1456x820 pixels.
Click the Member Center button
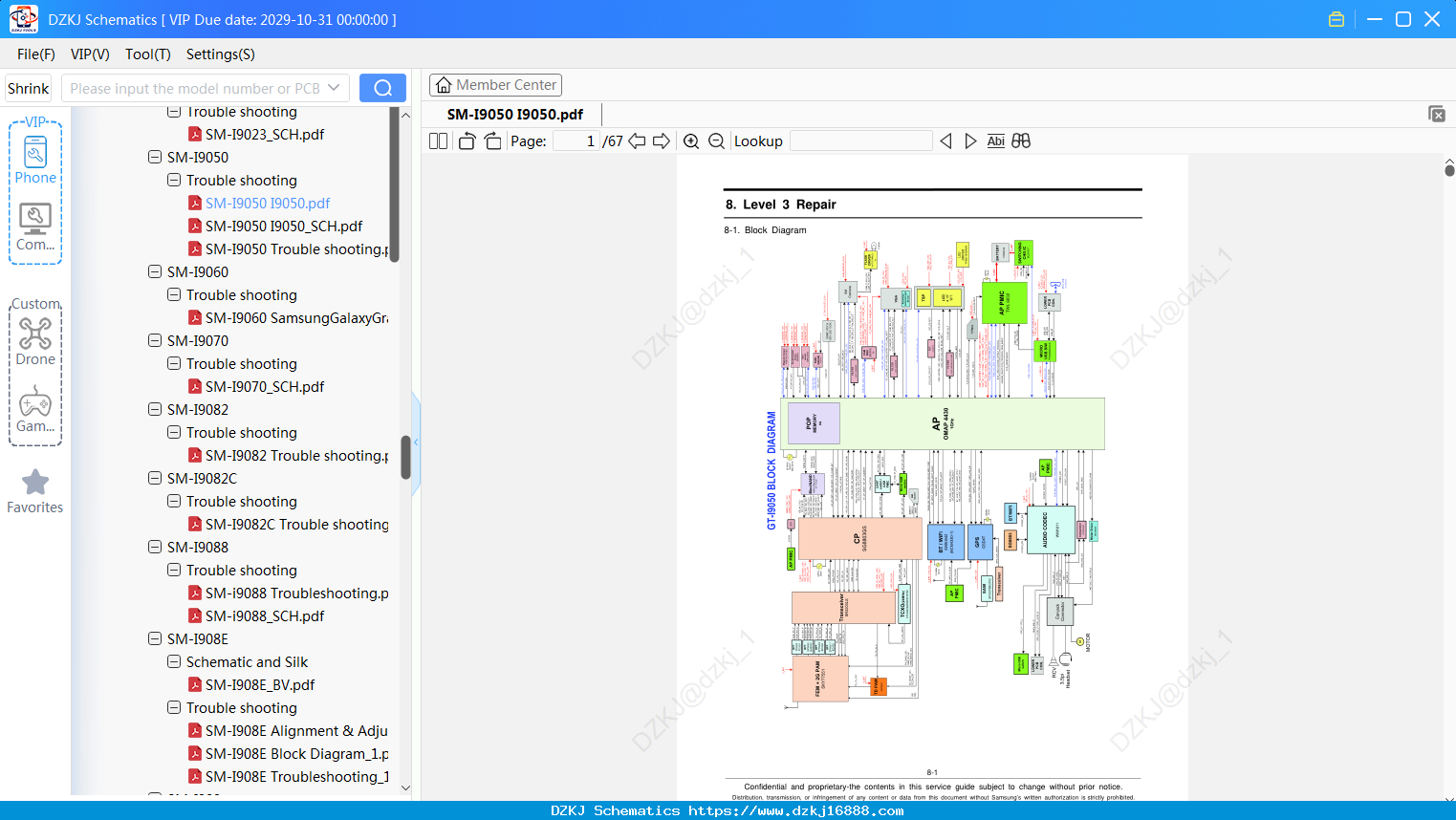click(x=495, y=85)
